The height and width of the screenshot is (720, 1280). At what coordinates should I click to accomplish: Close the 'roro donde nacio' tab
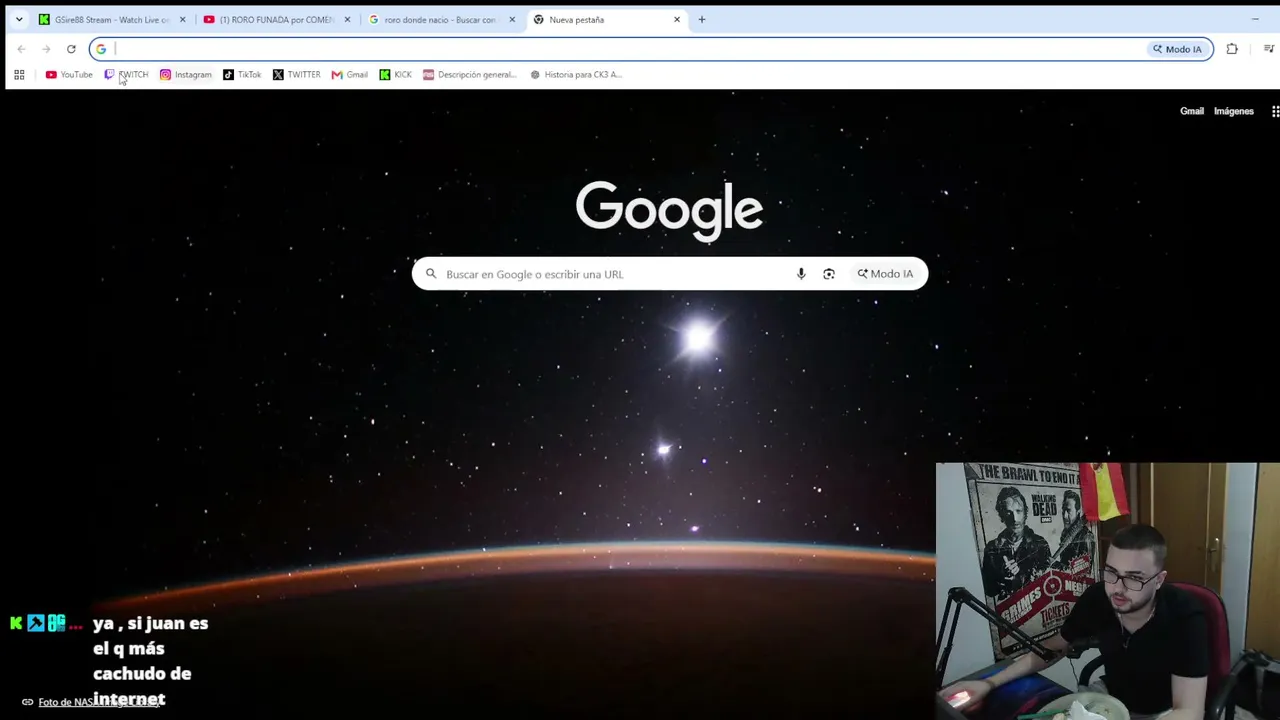tap(512, 20)
